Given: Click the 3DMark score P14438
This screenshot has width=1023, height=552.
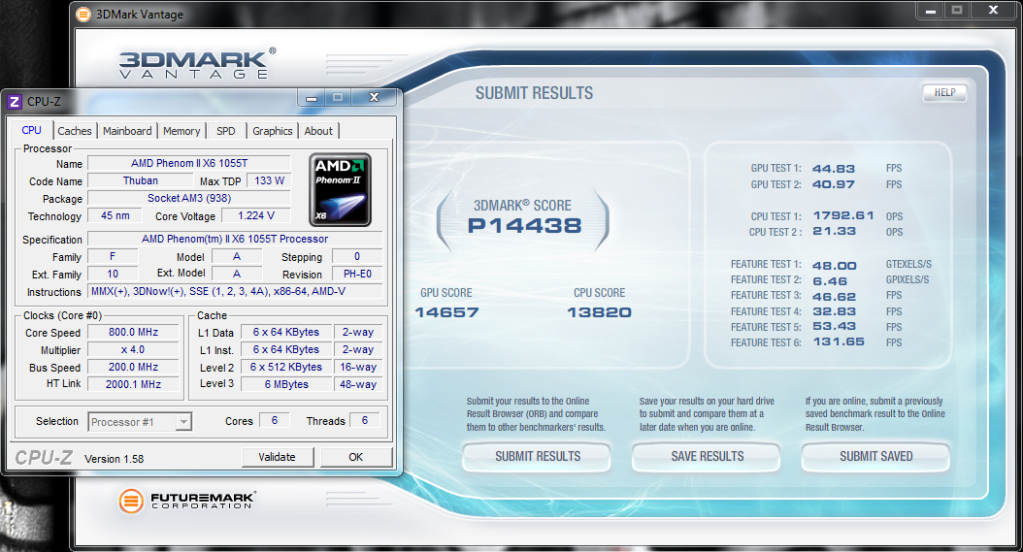Looking at the screenshot, I should (525, 226).
